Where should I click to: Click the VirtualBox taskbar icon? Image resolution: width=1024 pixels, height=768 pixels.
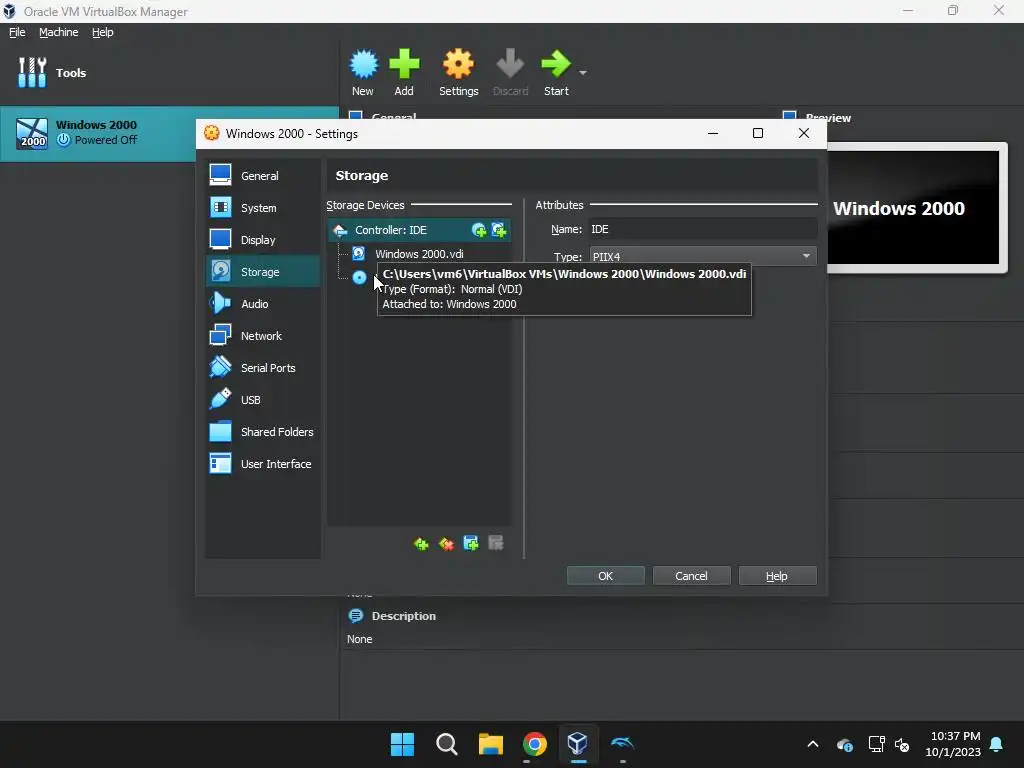click(578, 744)
